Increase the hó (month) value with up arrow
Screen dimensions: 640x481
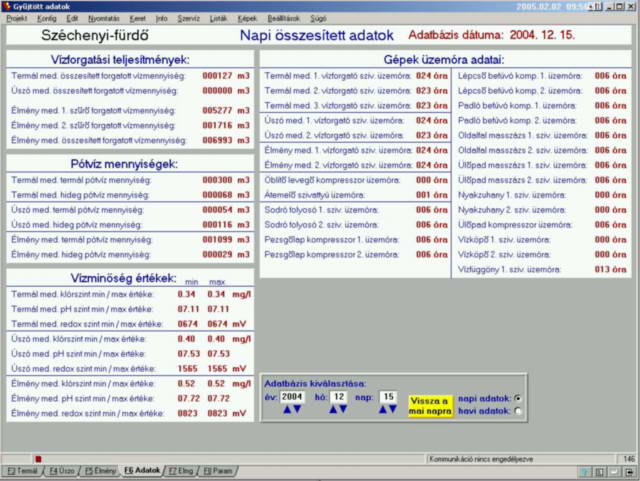tap(333, 409)
